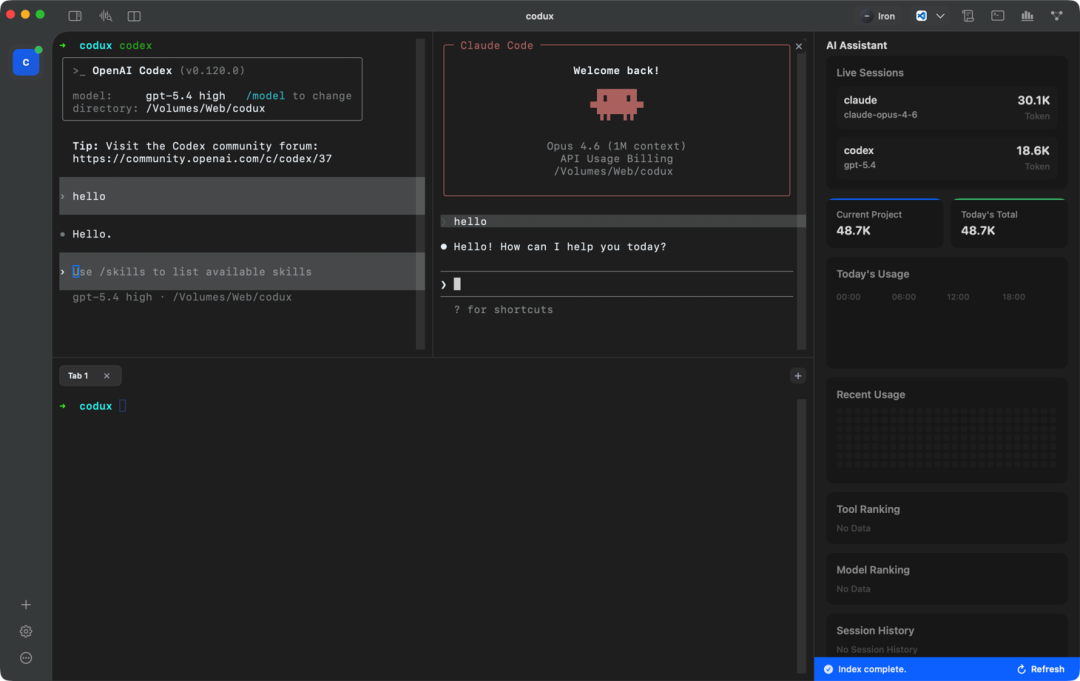Add a new terminal tab

point(798,376)
